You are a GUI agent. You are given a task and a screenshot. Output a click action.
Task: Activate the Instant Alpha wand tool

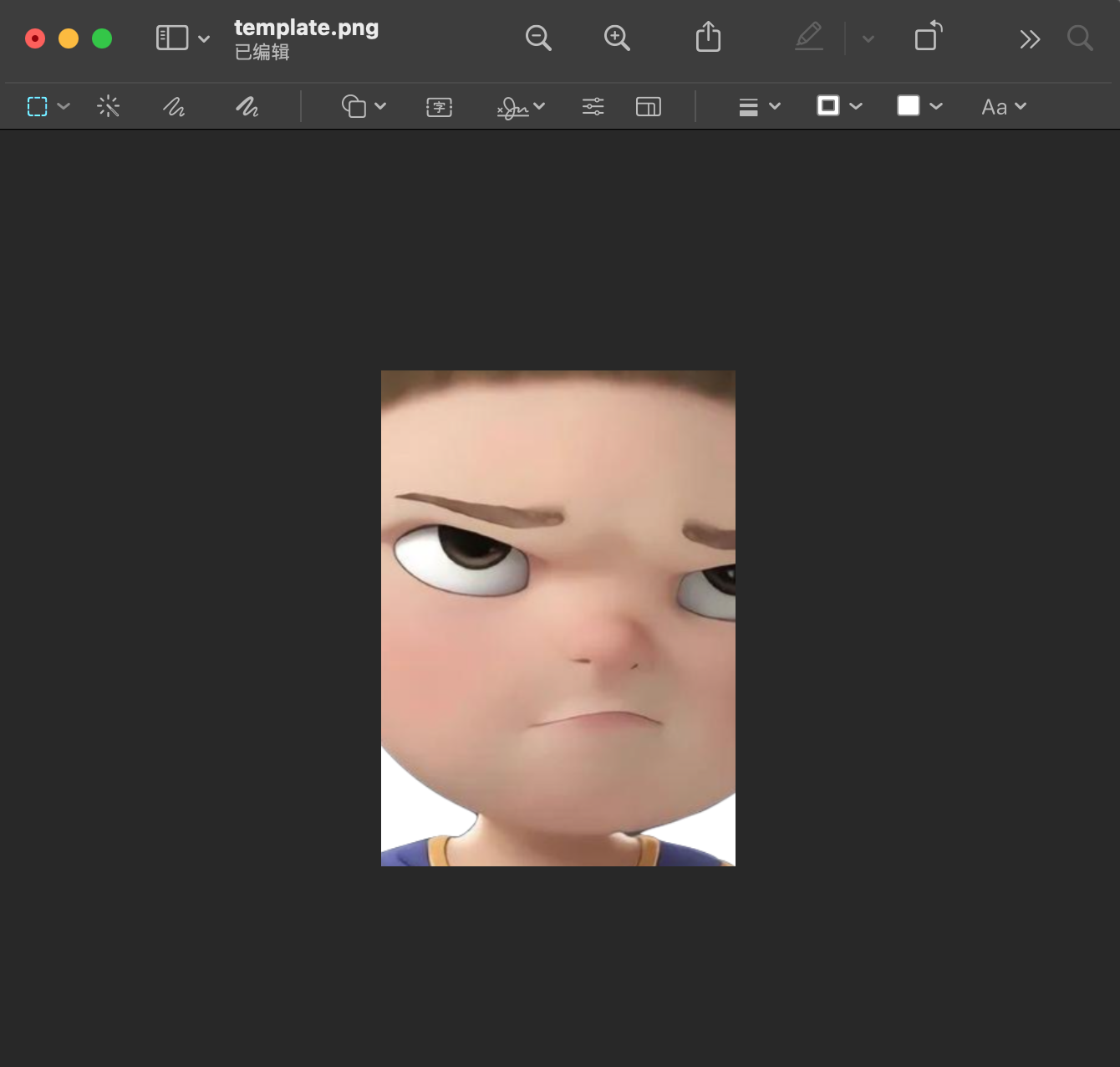(x=109, y=106)
